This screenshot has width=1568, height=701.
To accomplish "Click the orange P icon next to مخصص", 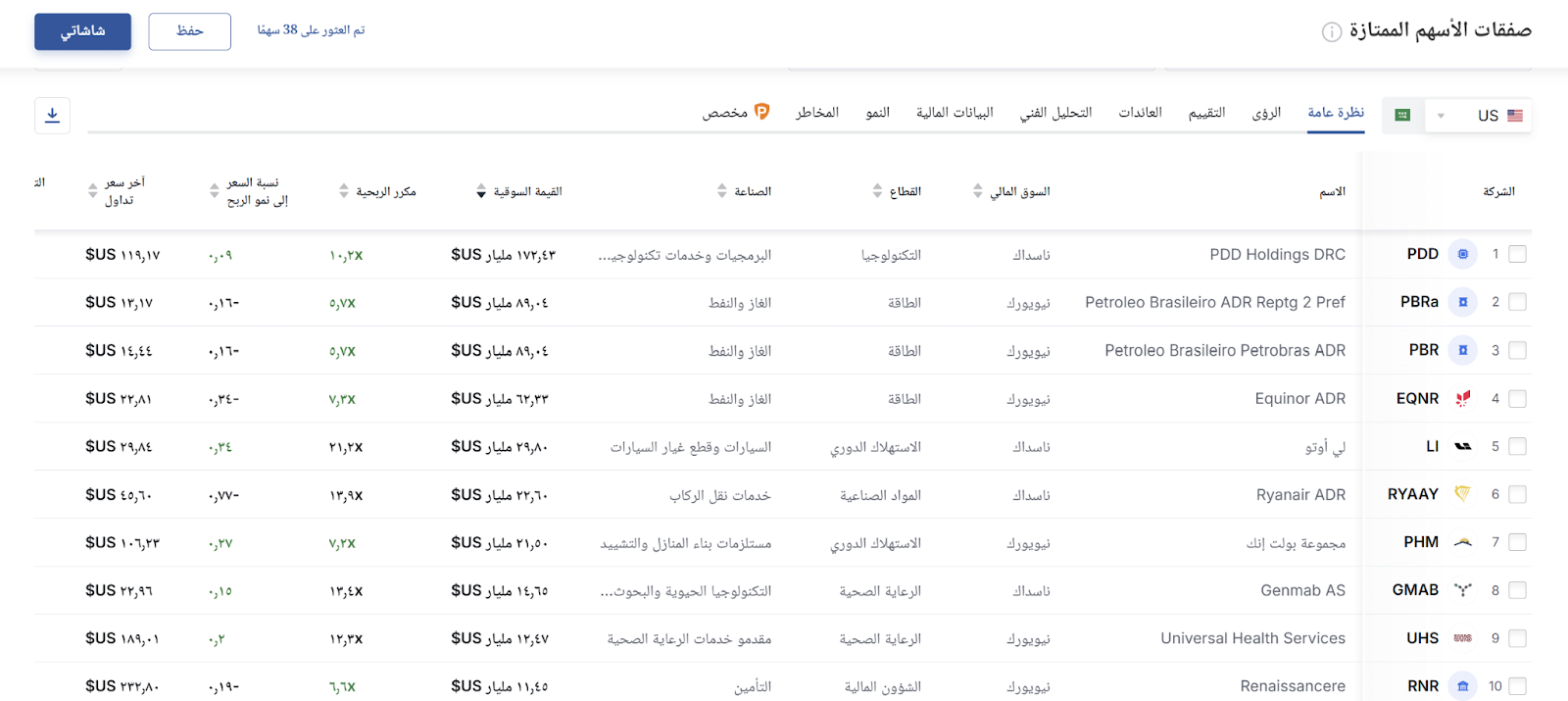I will pyautogui.click(x=761, y=112).
